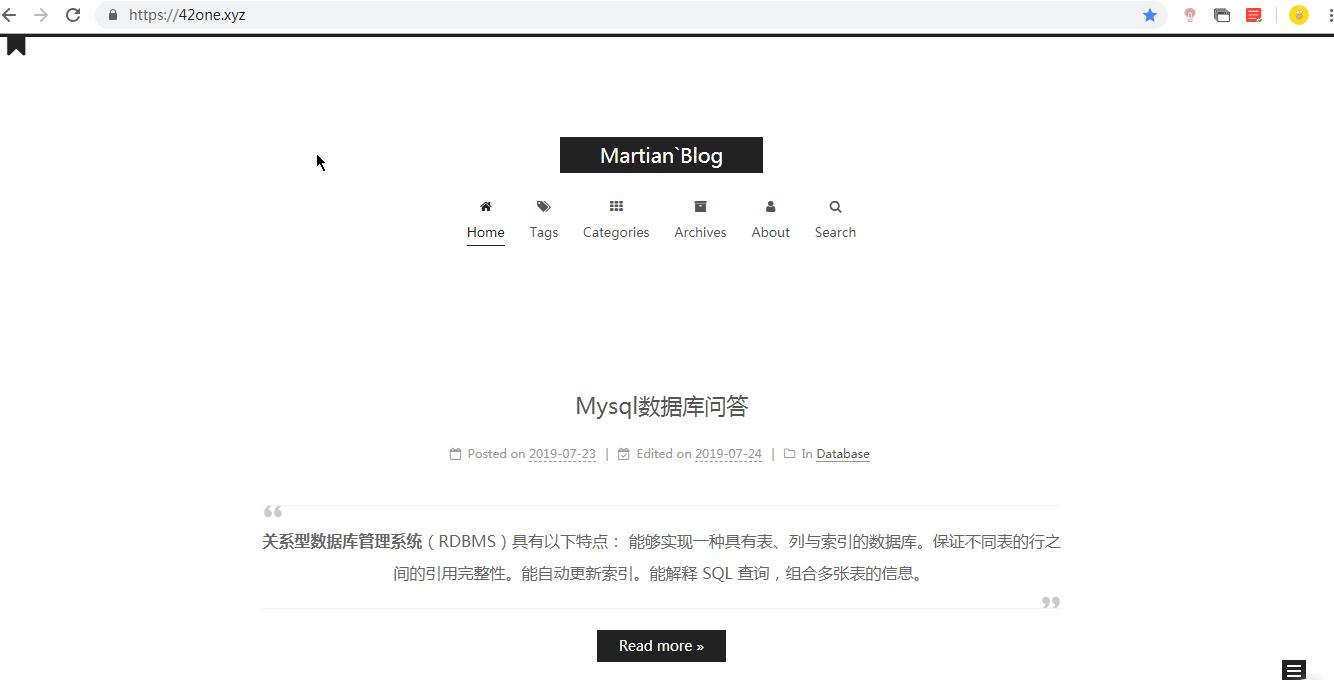1334x680 pixels.
Task: Open the red notes extension icon
Action: click(1253, 15)
